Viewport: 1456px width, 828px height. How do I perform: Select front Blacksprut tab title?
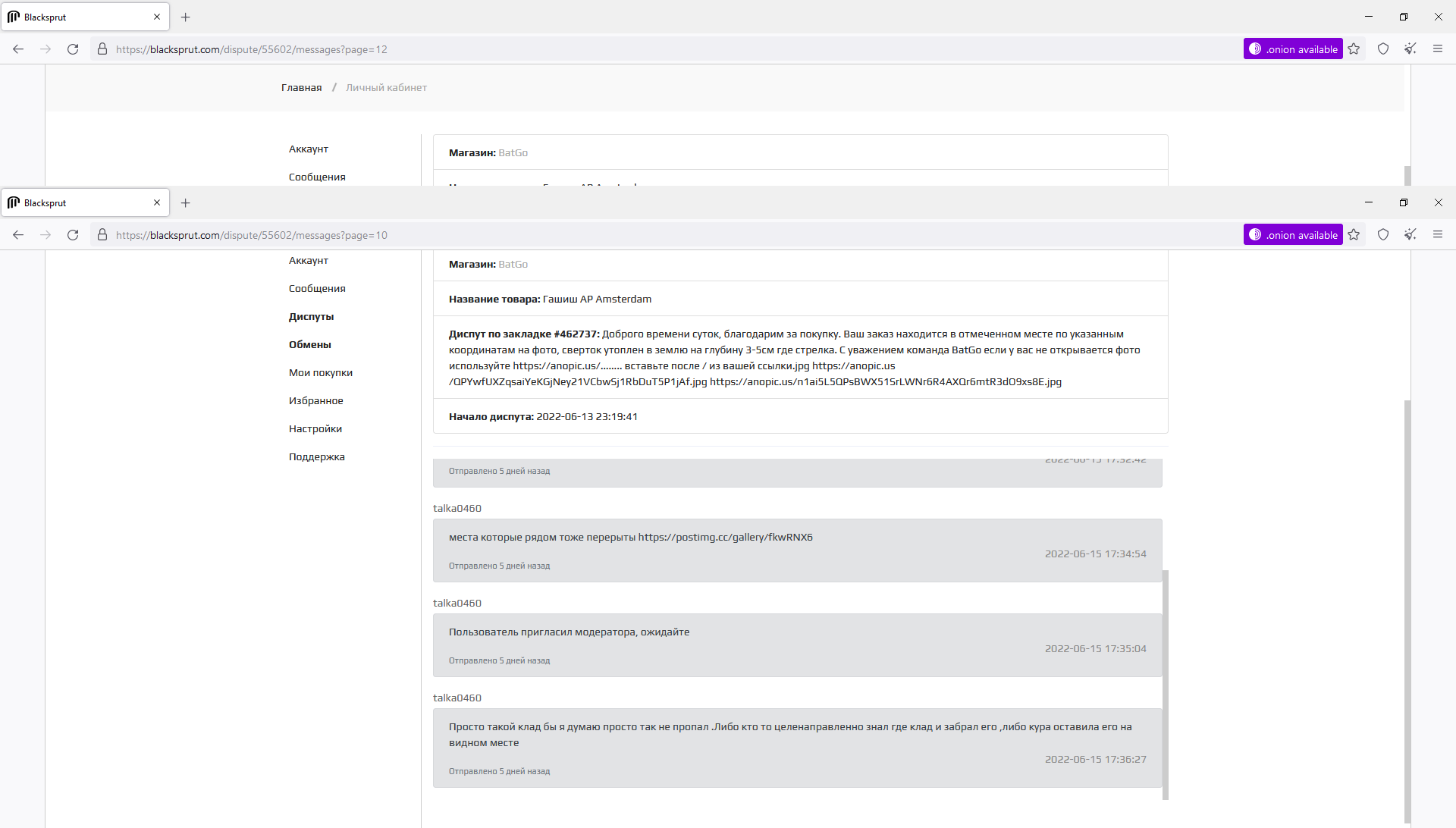[x=45, y=202]
